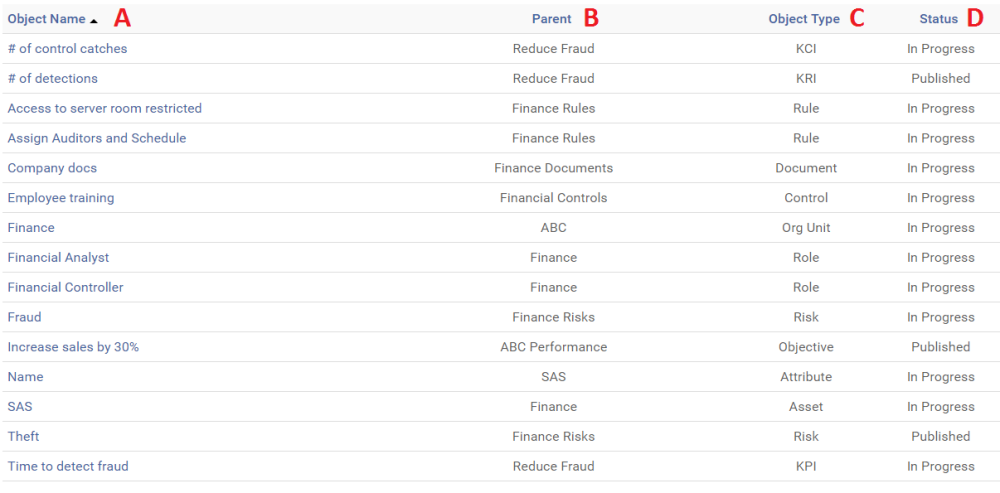Click the sort arrow beside Object Name
The image size is (1000, 493).
point(93,20)
